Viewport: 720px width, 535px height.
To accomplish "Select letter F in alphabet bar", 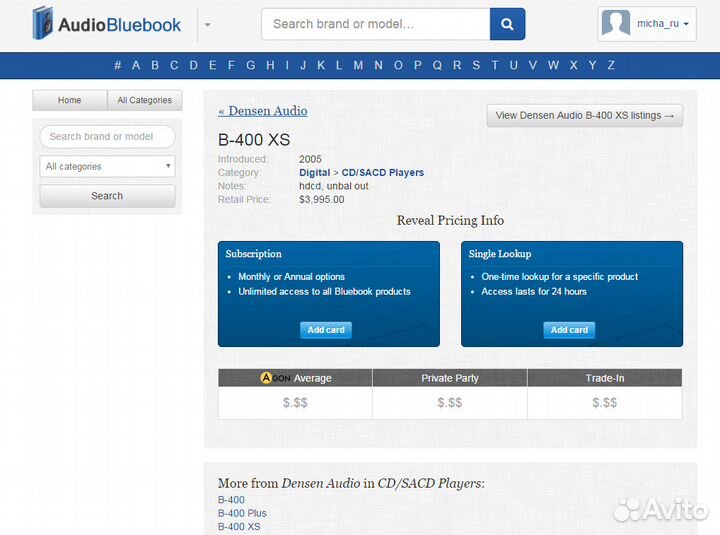I will click(x=231, y=65).
